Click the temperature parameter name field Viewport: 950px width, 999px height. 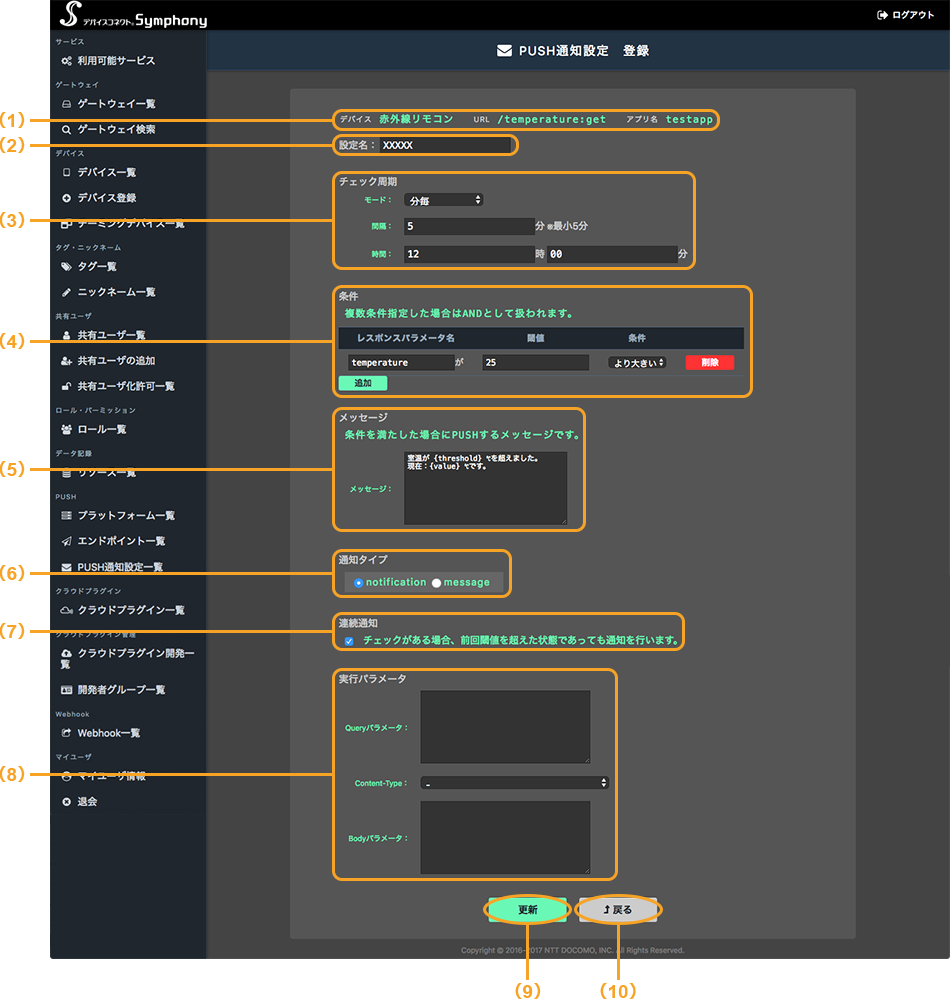(x=401, y=363)
